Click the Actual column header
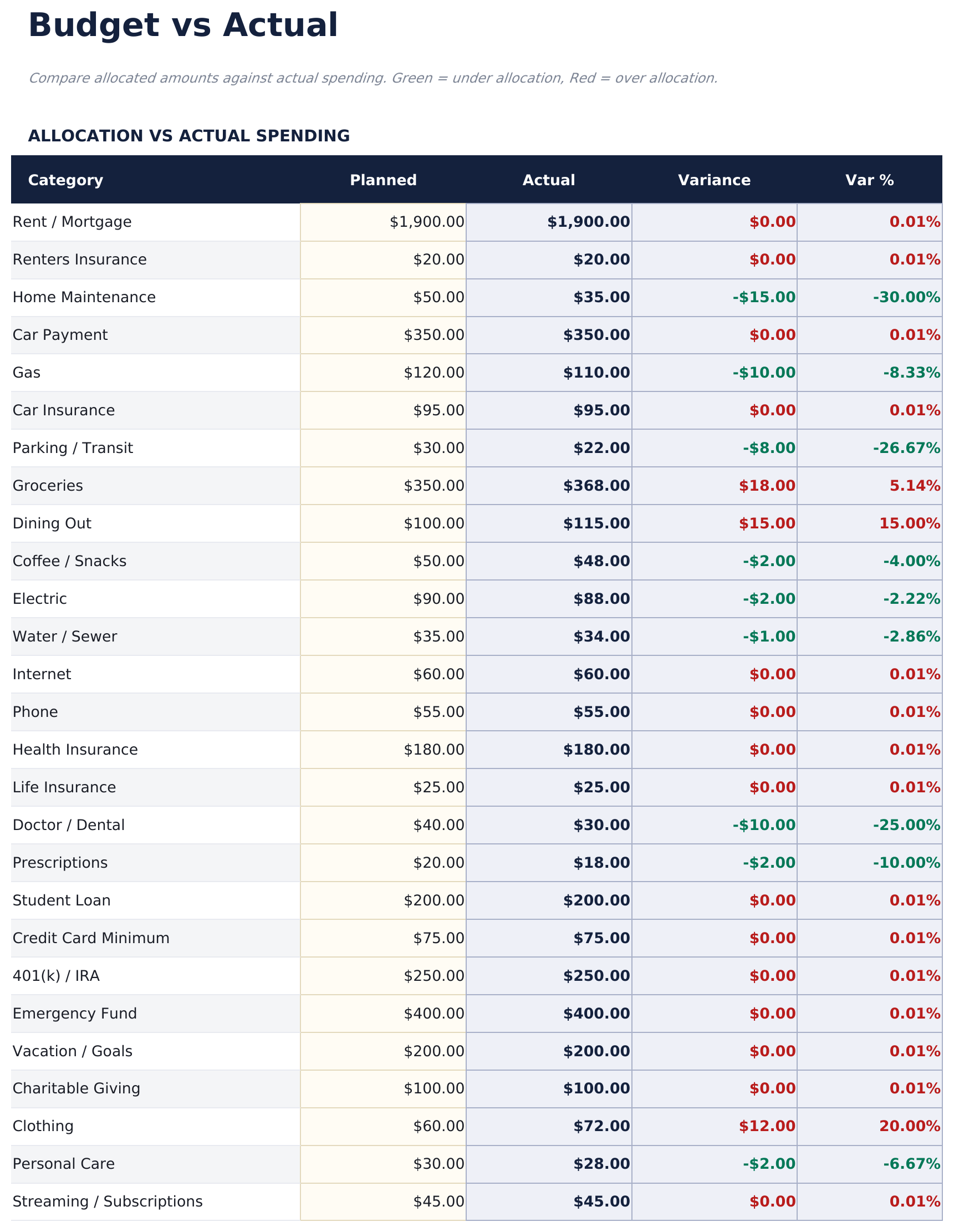 pyautogui.click(x=548, y=180)
